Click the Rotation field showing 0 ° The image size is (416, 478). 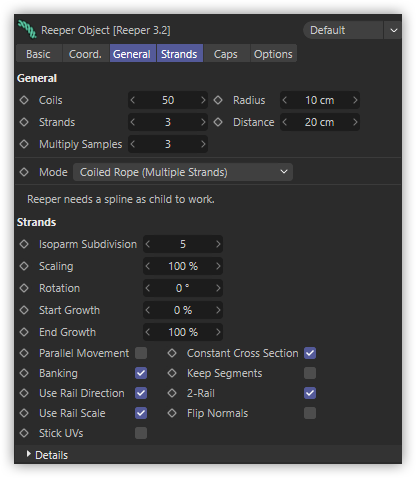click(x=183, y=288)
